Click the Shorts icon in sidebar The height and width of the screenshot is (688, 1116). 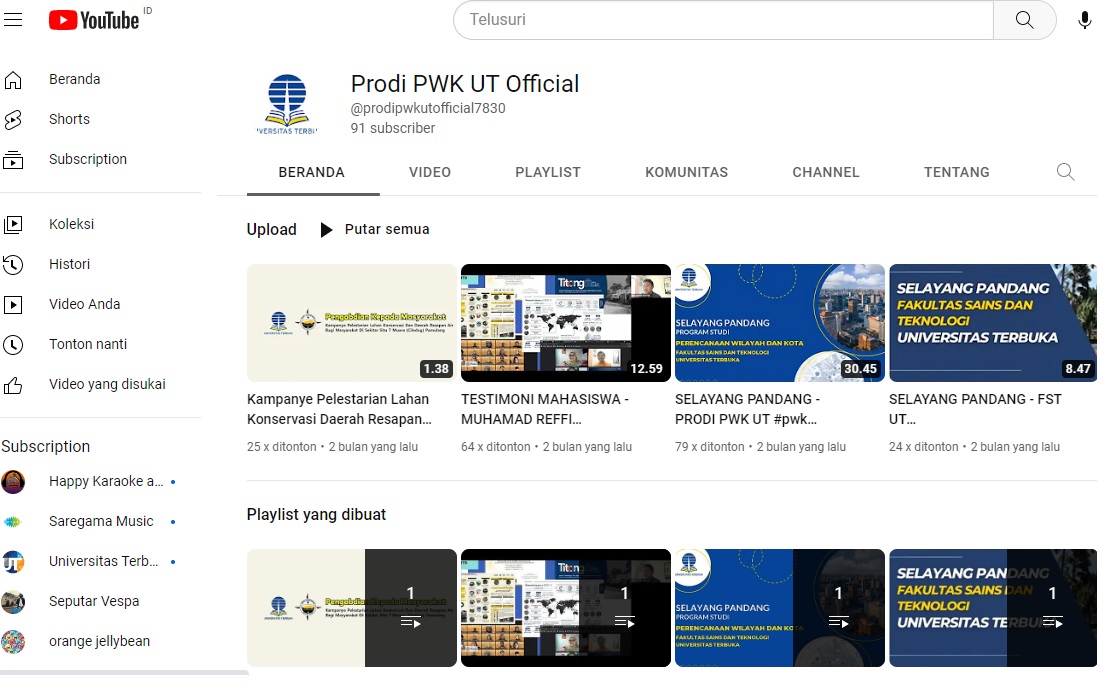coord(13,120)
